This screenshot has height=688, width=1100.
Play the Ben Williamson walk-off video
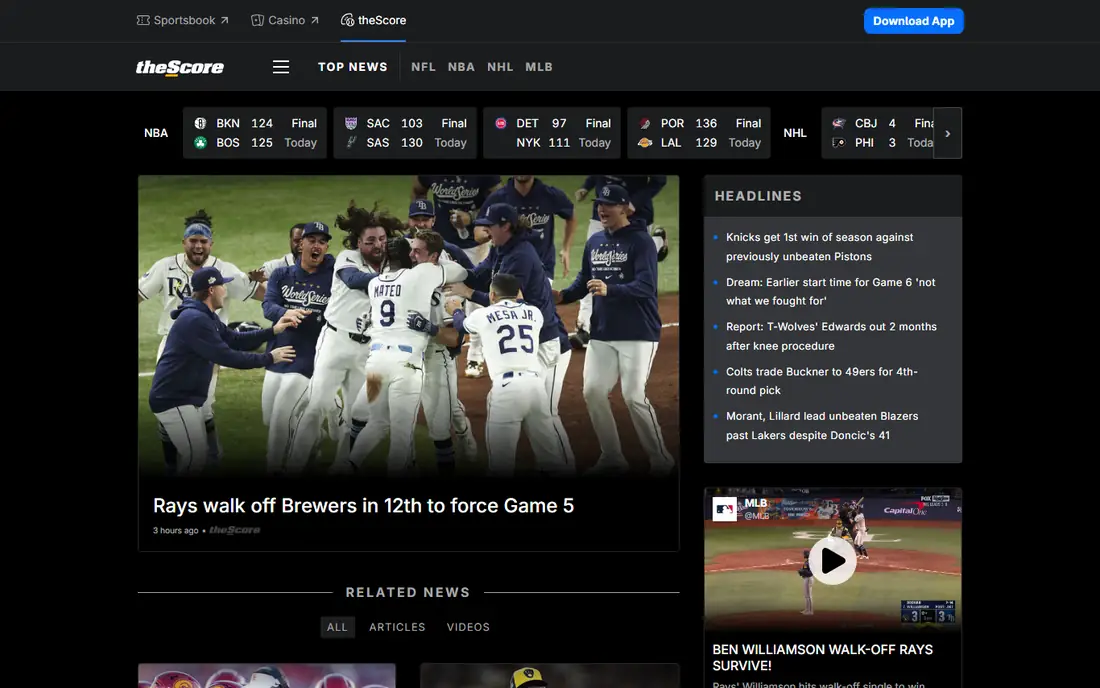pos(833,560)
